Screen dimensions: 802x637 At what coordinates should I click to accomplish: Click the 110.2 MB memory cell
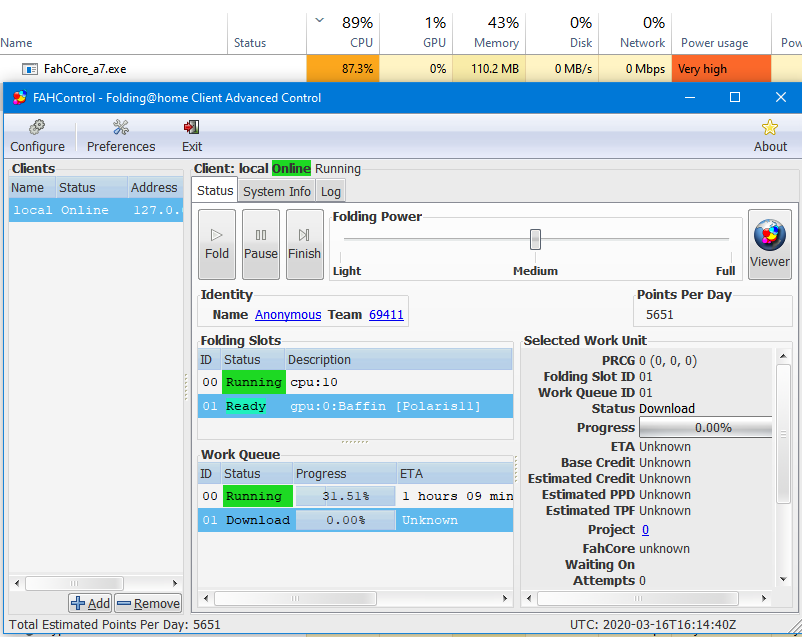tap(489, 69)
